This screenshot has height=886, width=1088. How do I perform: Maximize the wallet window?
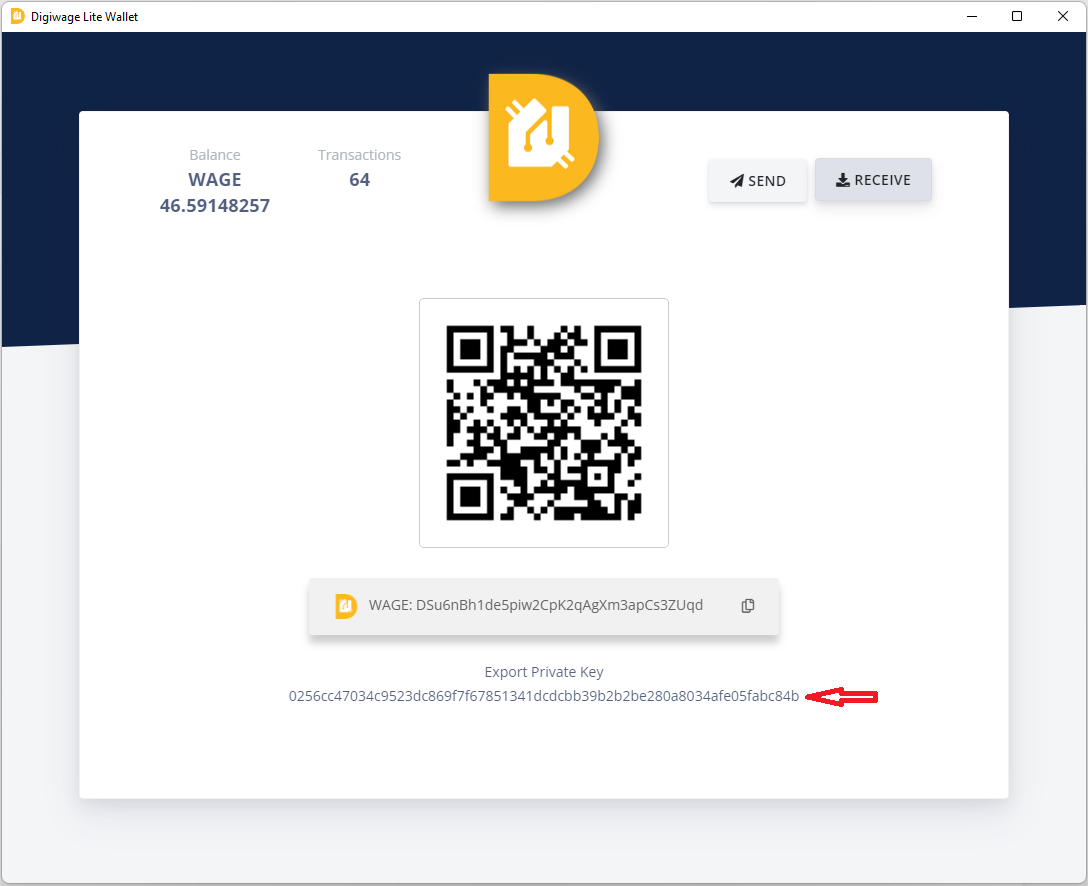(1017, 16)
